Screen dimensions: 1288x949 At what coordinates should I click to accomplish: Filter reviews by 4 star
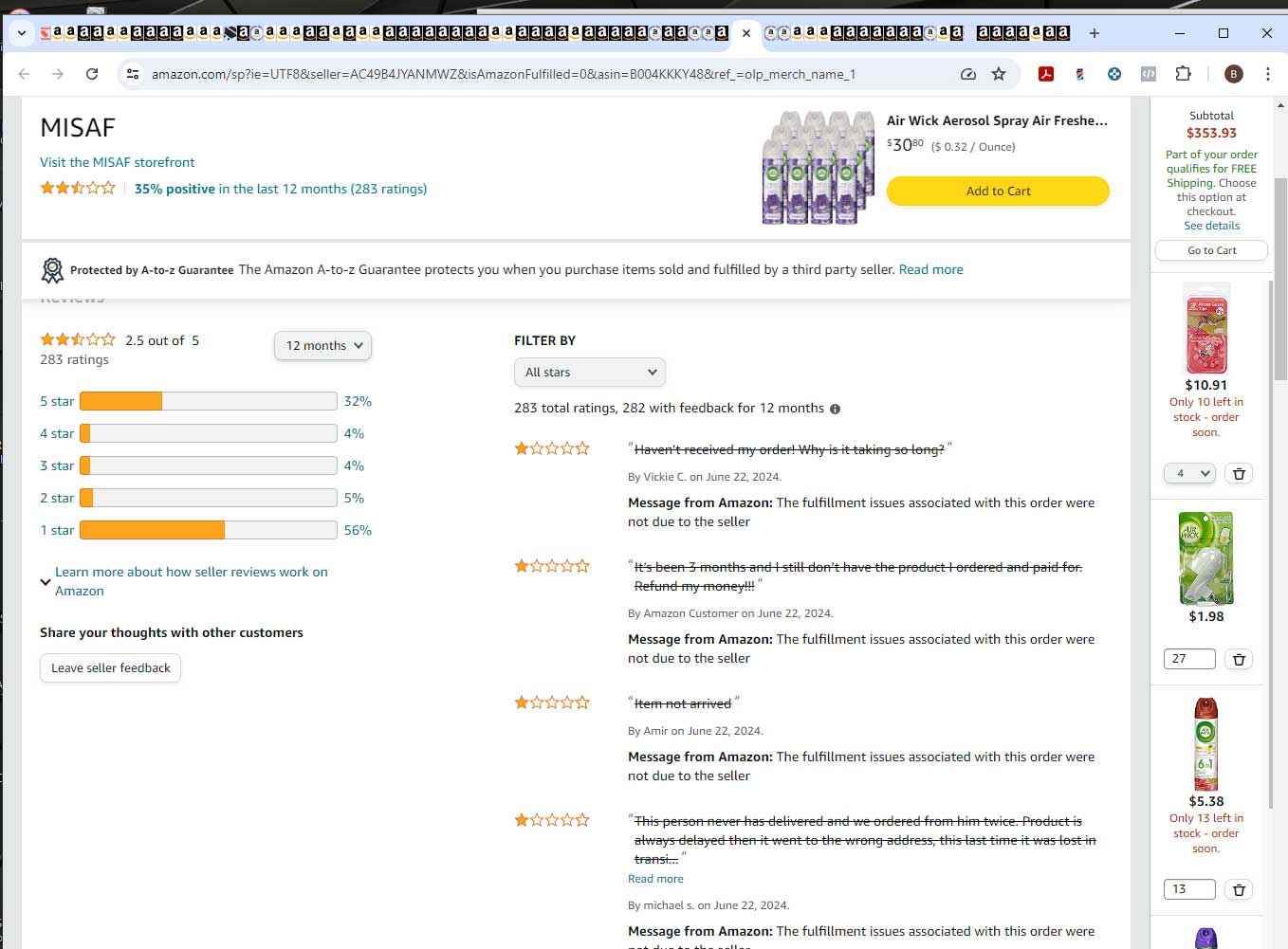click(57, 433)
